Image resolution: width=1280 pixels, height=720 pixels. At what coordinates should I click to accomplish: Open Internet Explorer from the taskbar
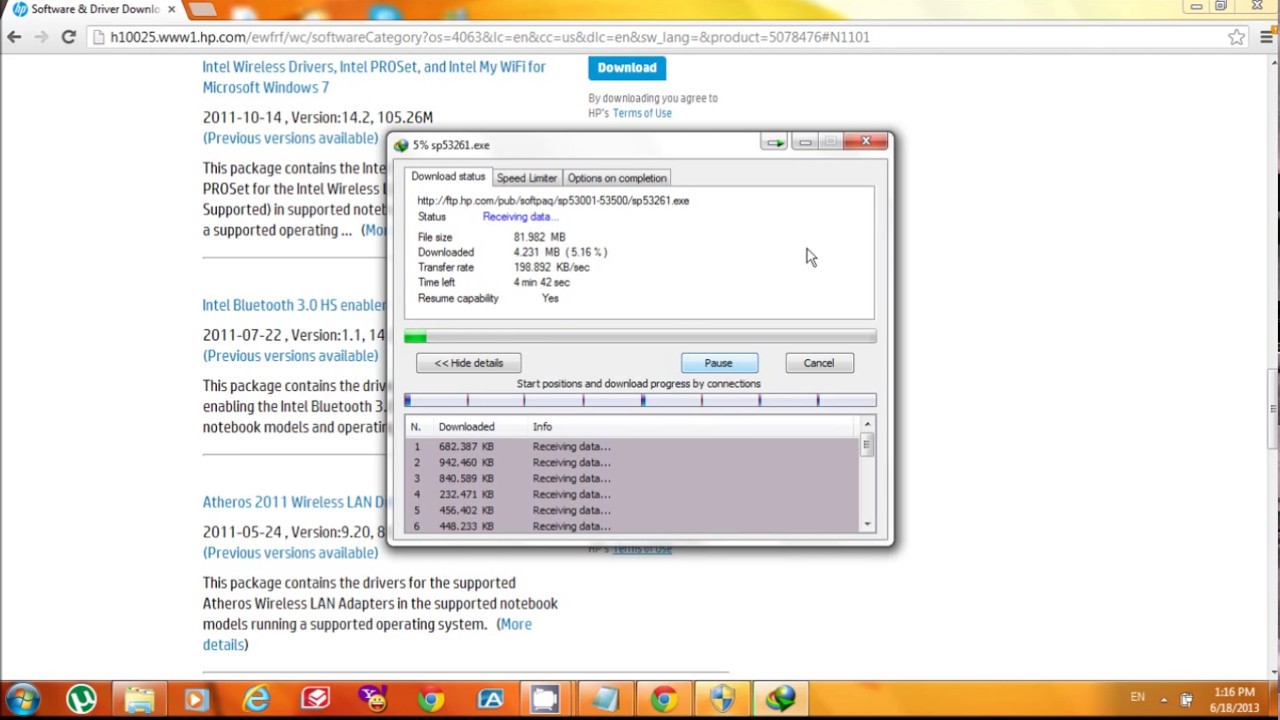(x=256, y=699)
